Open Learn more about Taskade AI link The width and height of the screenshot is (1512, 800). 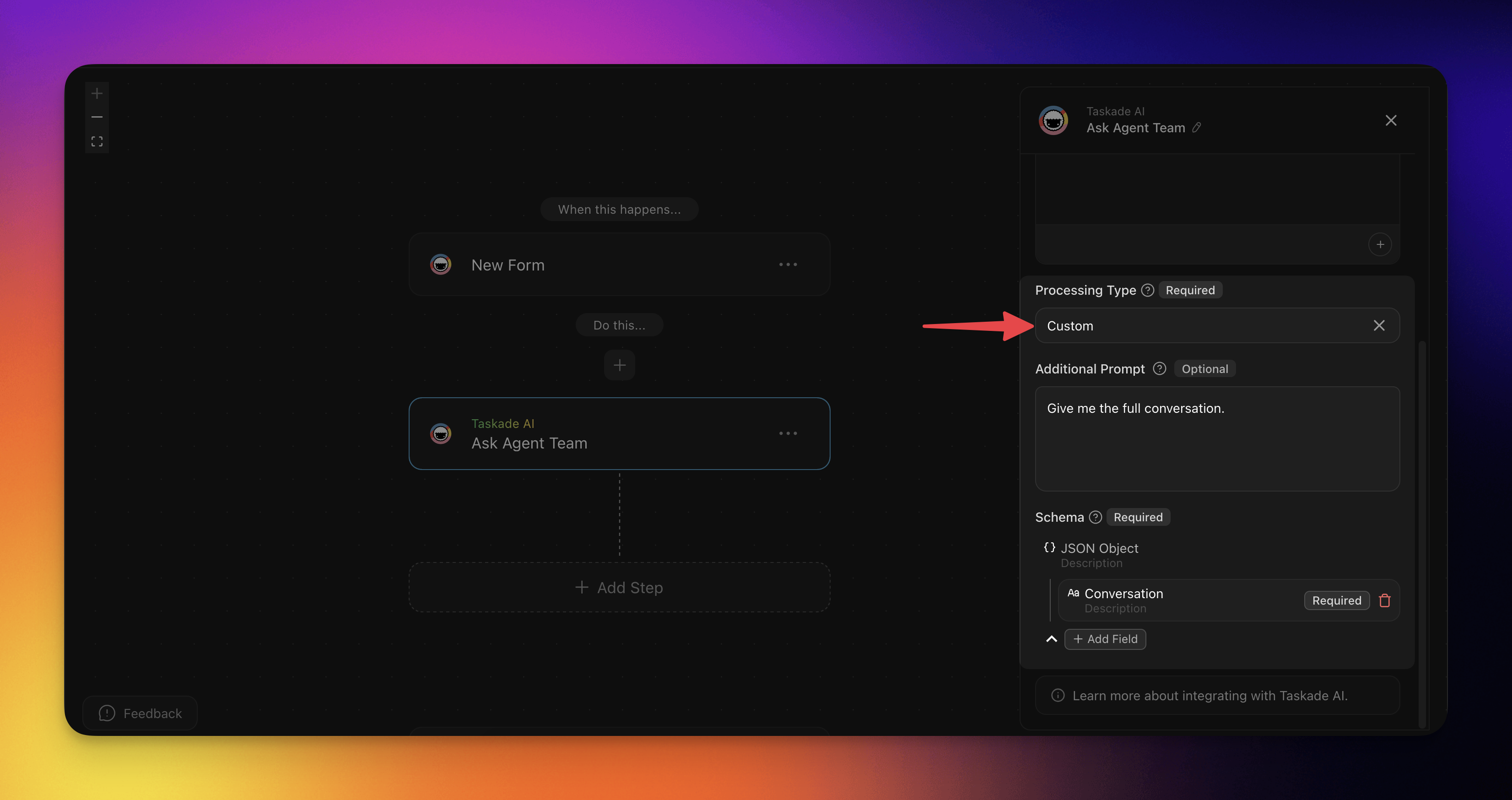[x=1210, y=696]
